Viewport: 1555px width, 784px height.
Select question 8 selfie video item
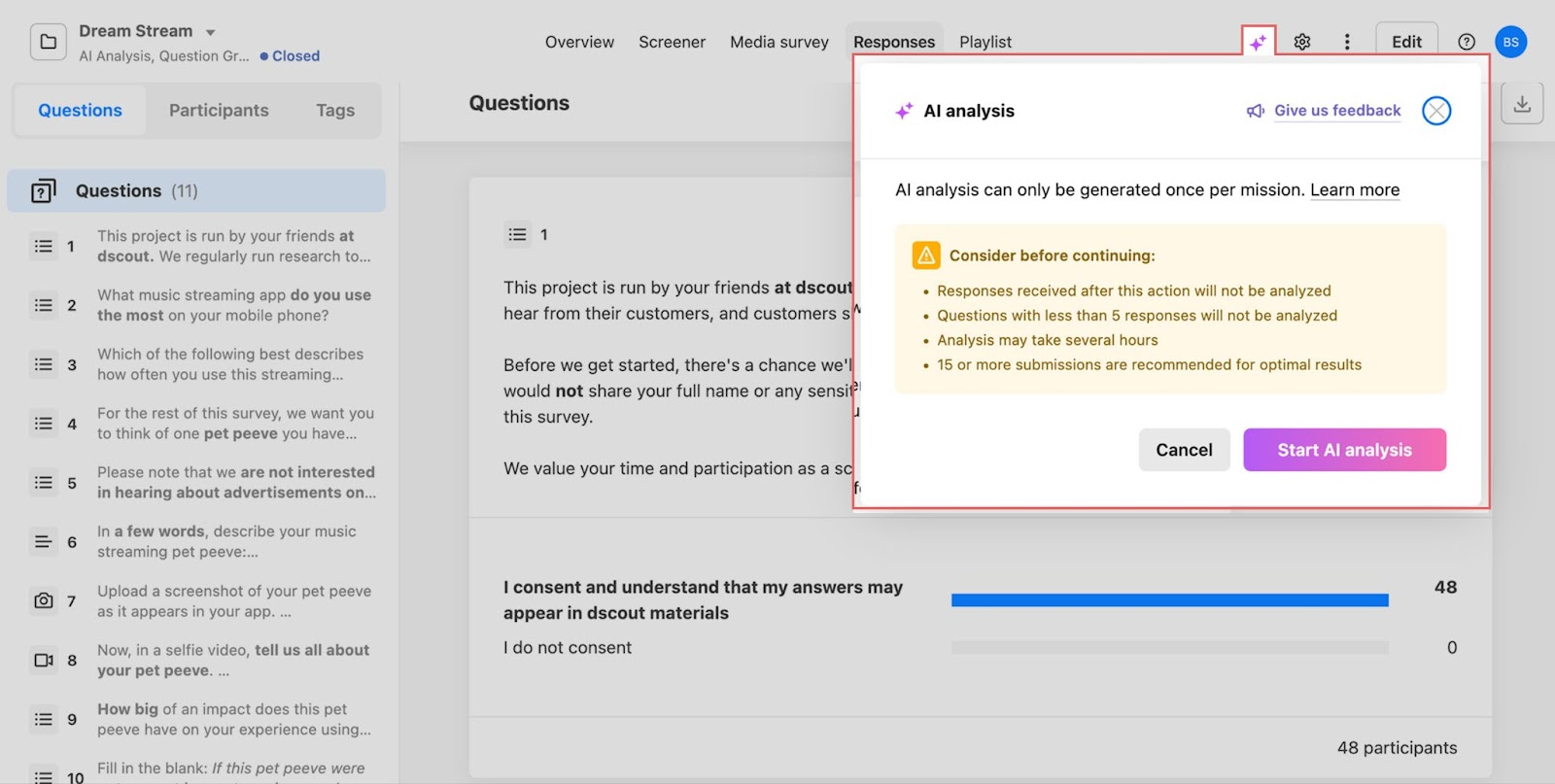(233, 661)
